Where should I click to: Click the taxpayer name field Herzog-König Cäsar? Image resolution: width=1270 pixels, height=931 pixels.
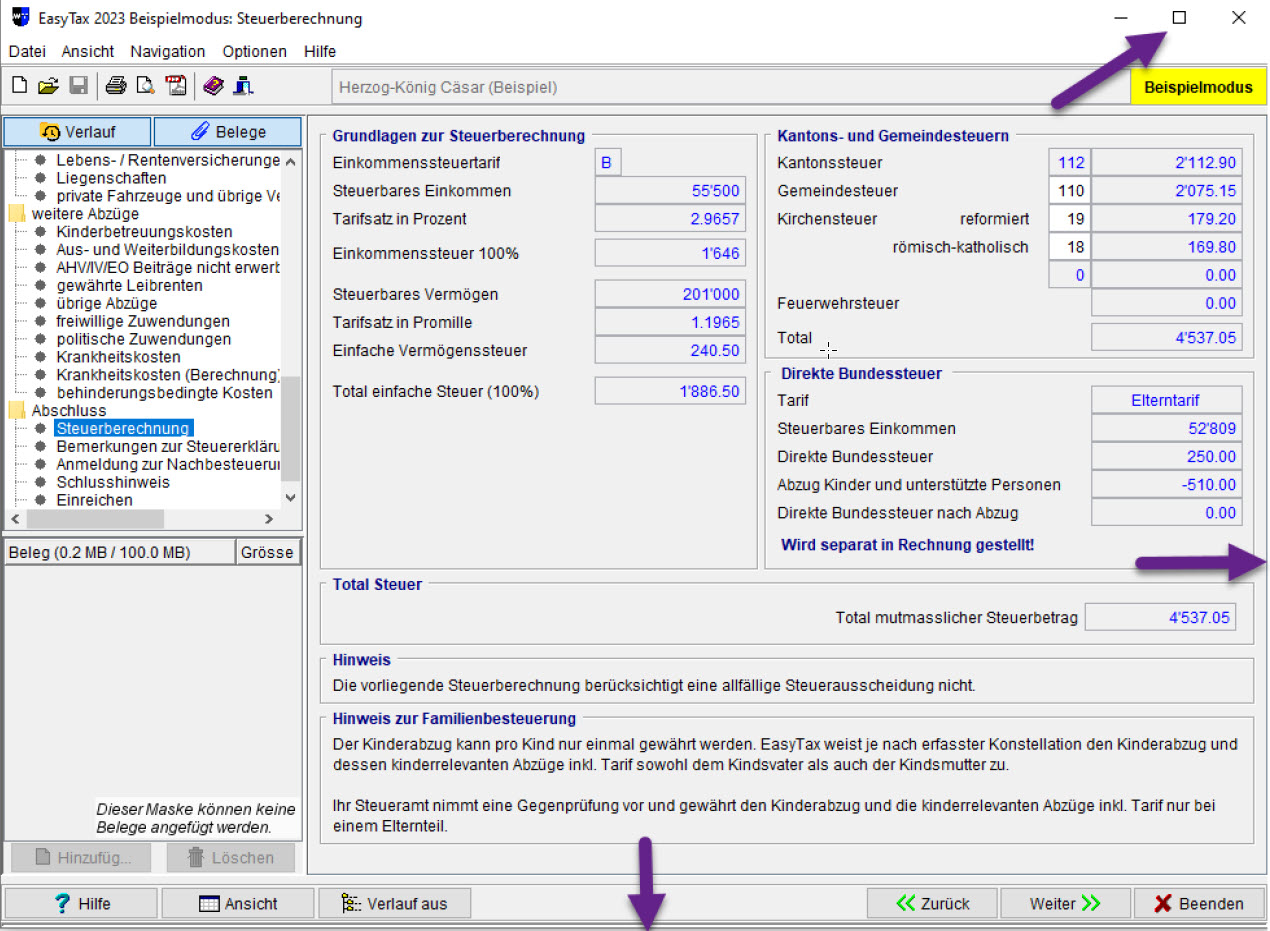(730, 87)
